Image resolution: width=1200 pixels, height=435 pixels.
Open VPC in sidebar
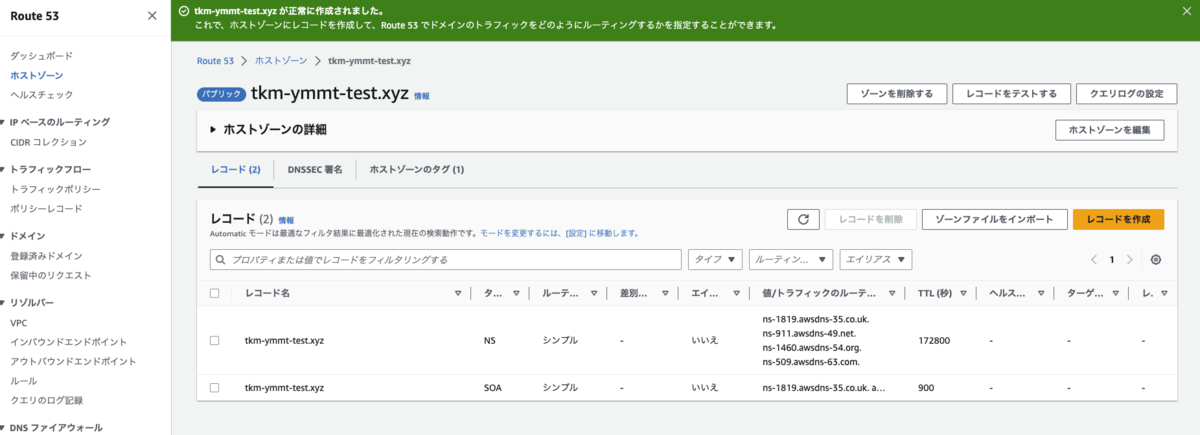[x=19, y=323]
